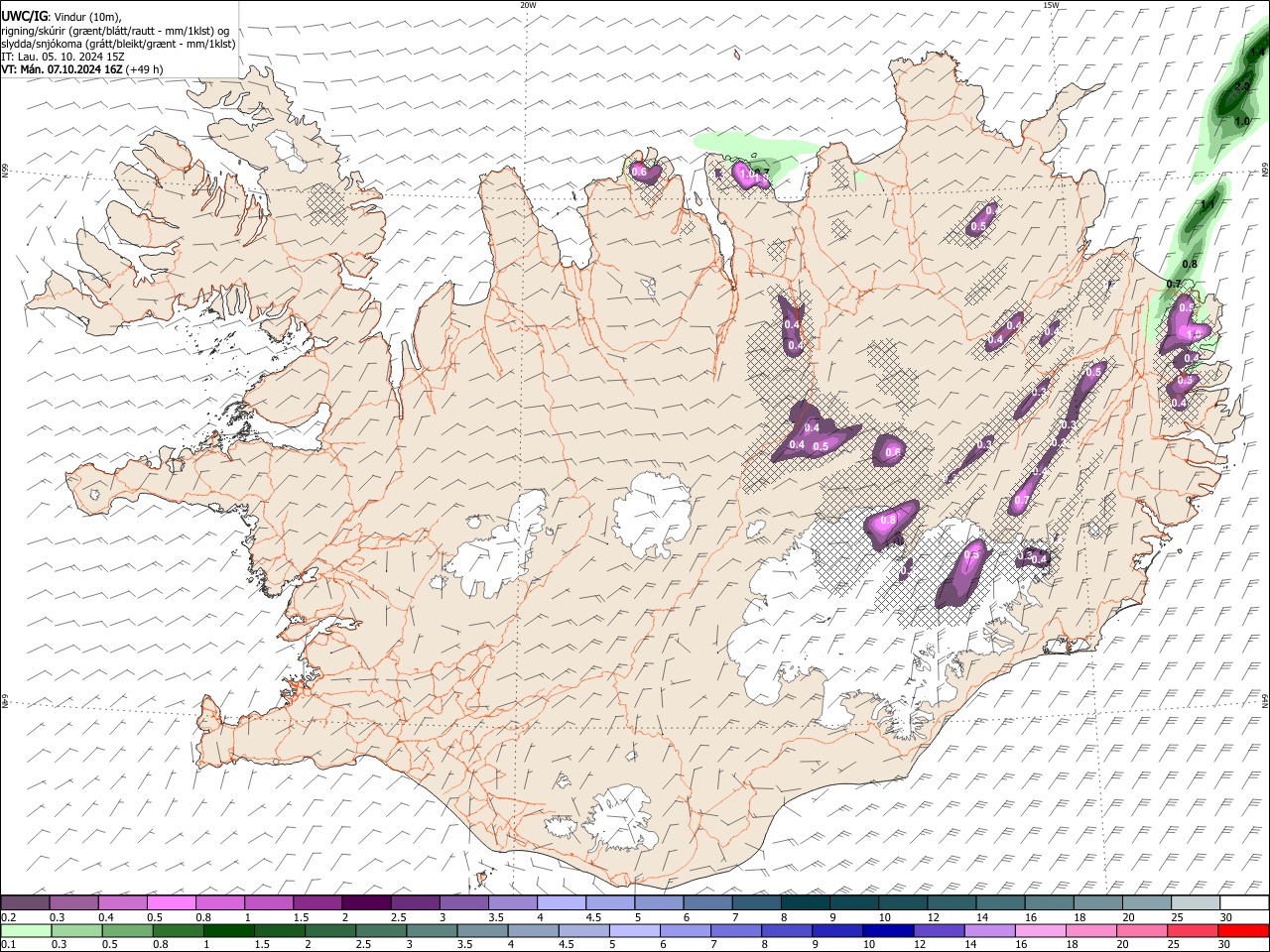Click the pale lavender 4 swatch in upper legend
The width and height of the screenshot is (1270, 952).
(x=562, y=902)
